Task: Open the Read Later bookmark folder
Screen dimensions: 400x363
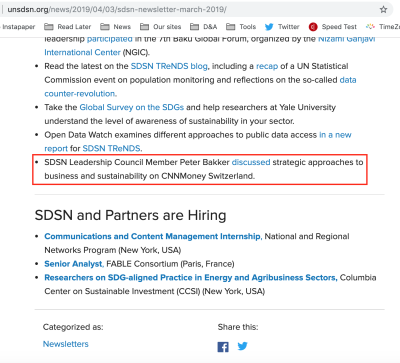Action: 68,27
